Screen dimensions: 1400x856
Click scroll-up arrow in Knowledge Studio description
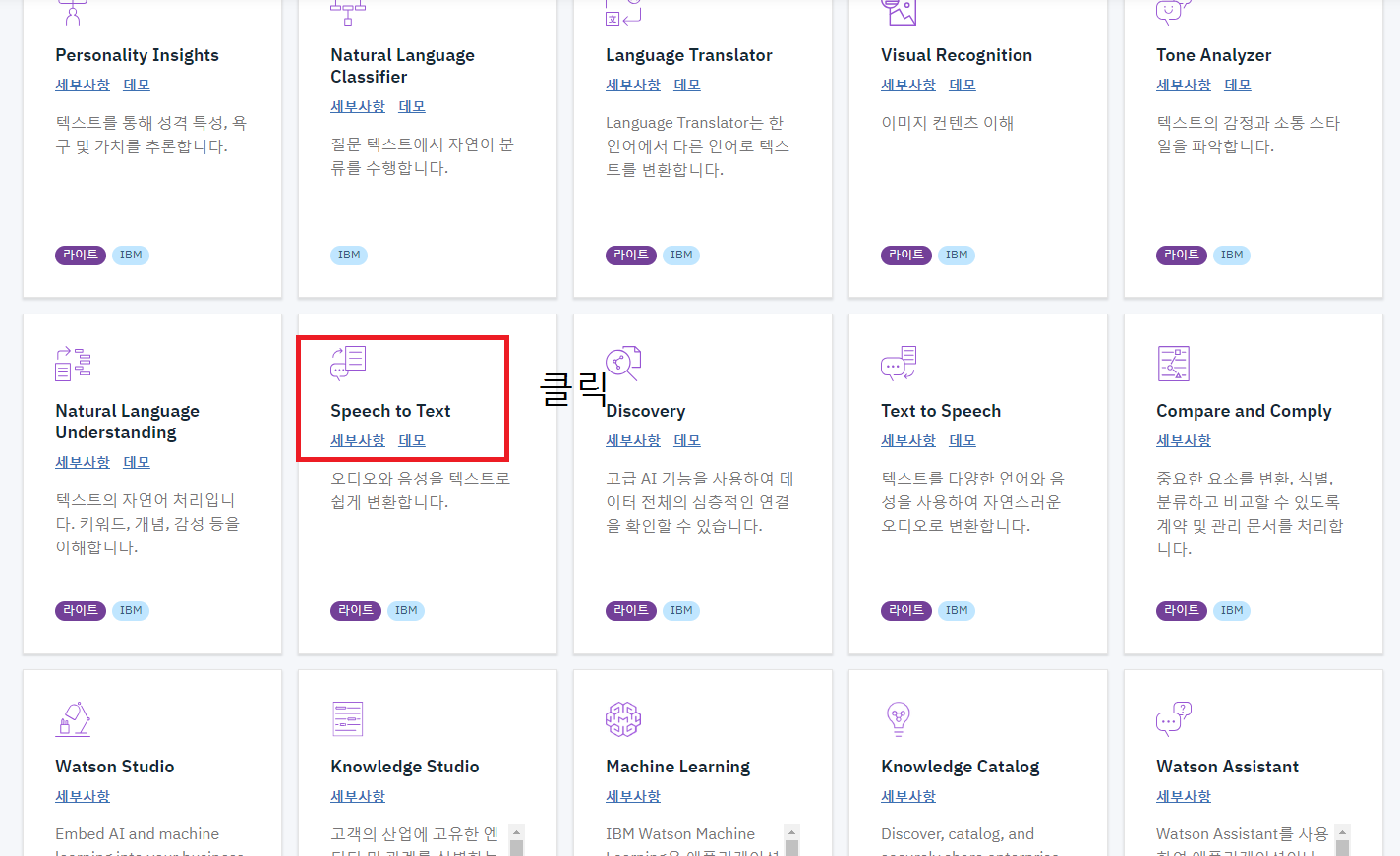click(517, 831)
